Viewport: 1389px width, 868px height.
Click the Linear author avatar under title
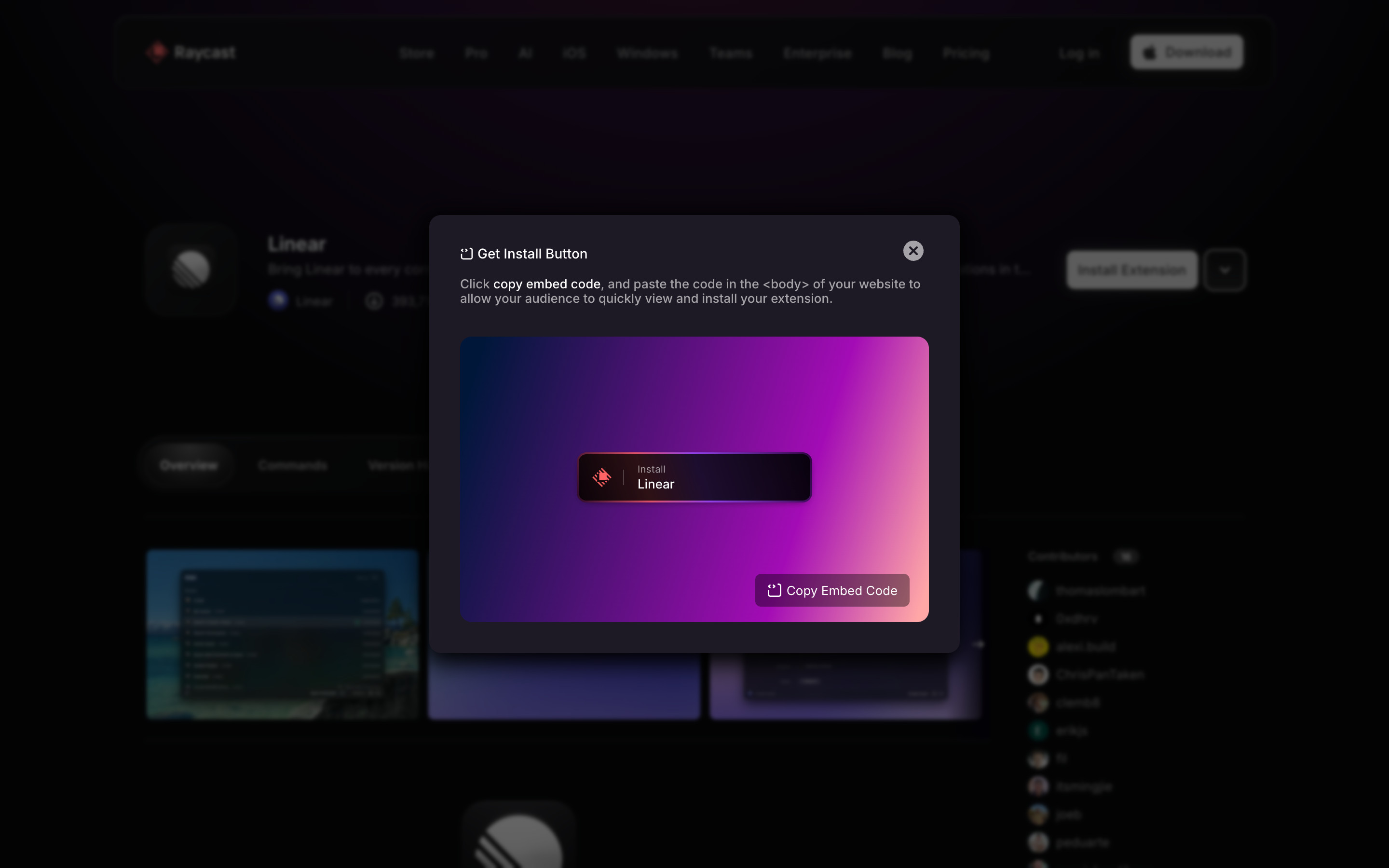point(278,300)
